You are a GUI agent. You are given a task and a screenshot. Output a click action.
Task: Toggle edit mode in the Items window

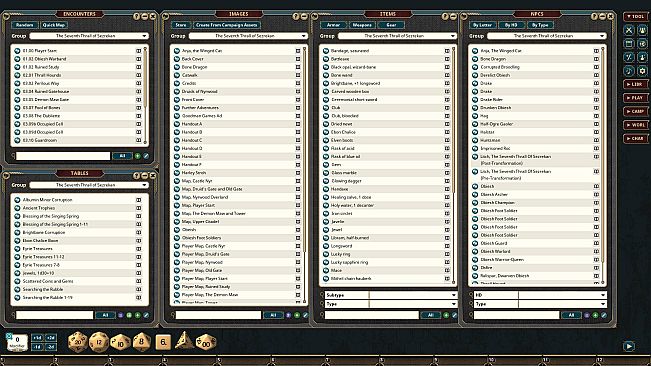(x=455, y=315)
